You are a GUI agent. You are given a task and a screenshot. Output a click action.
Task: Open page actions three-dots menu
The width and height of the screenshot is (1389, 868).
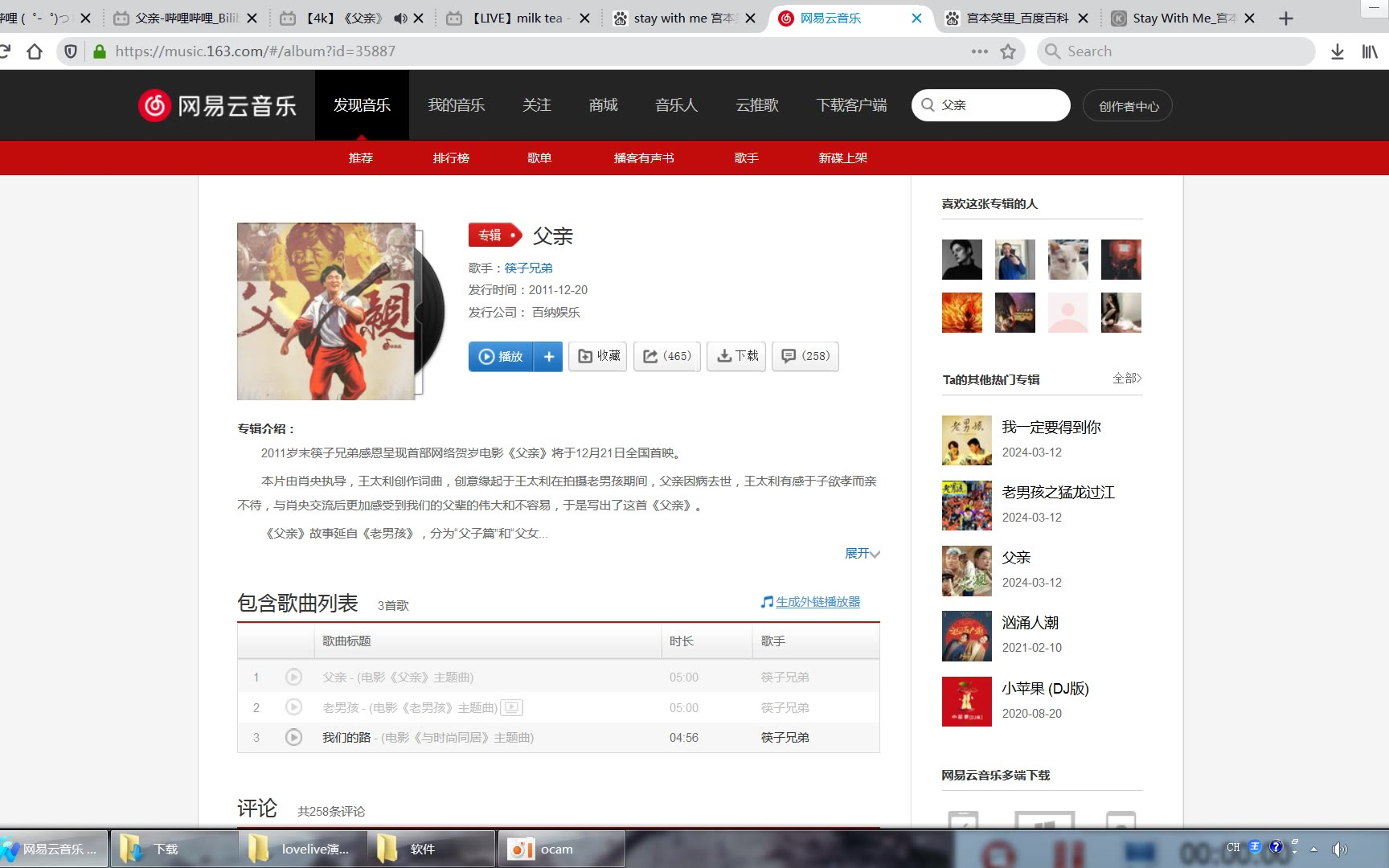[x=979, y=51]
